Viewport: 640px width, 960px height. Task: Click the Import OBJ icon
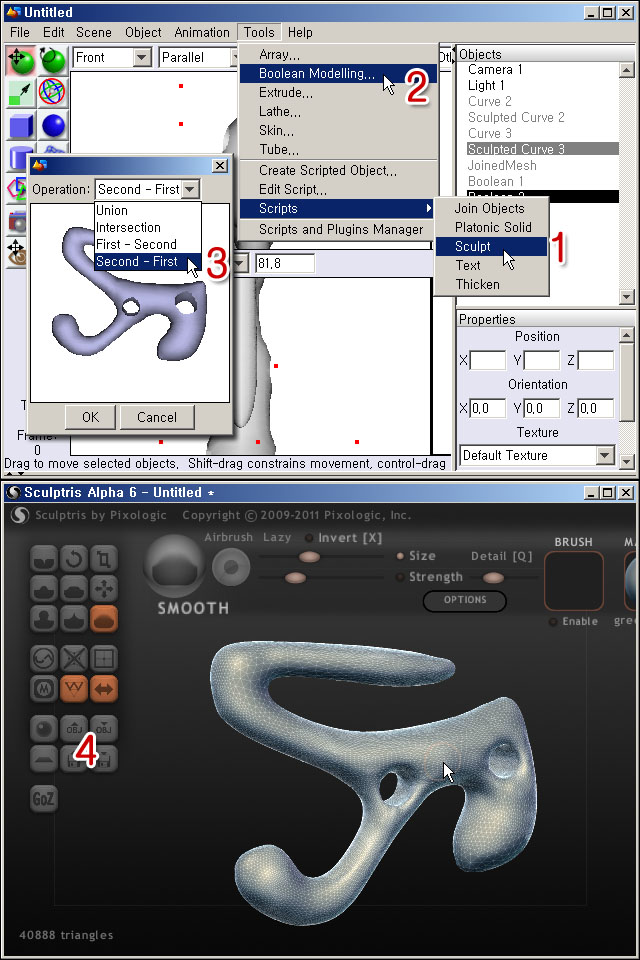click(74, 729)
